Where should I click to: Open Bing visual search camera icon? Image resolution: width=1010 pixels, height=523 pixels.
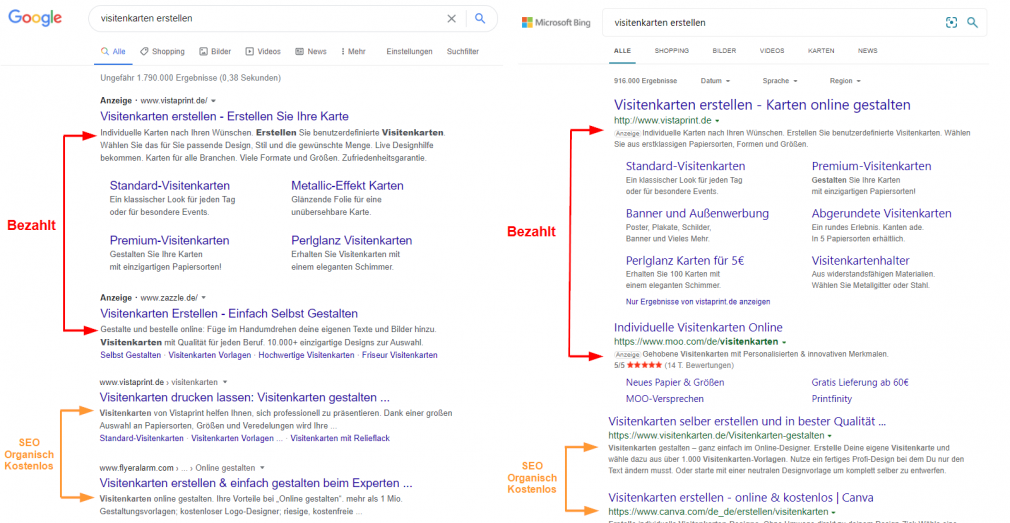pos(951,23)
